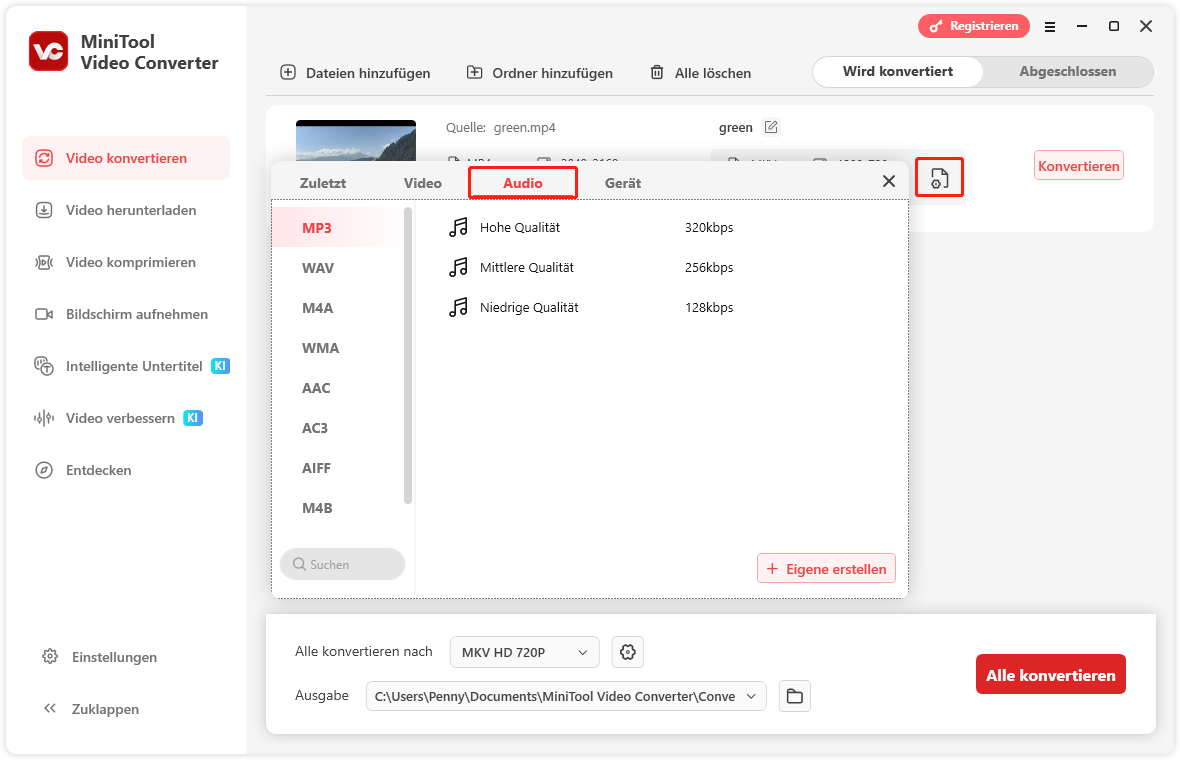Click the Quelle: green.mp4 text
The height and width of the screenshot is (760, 1180).
[x=500, y=127]
